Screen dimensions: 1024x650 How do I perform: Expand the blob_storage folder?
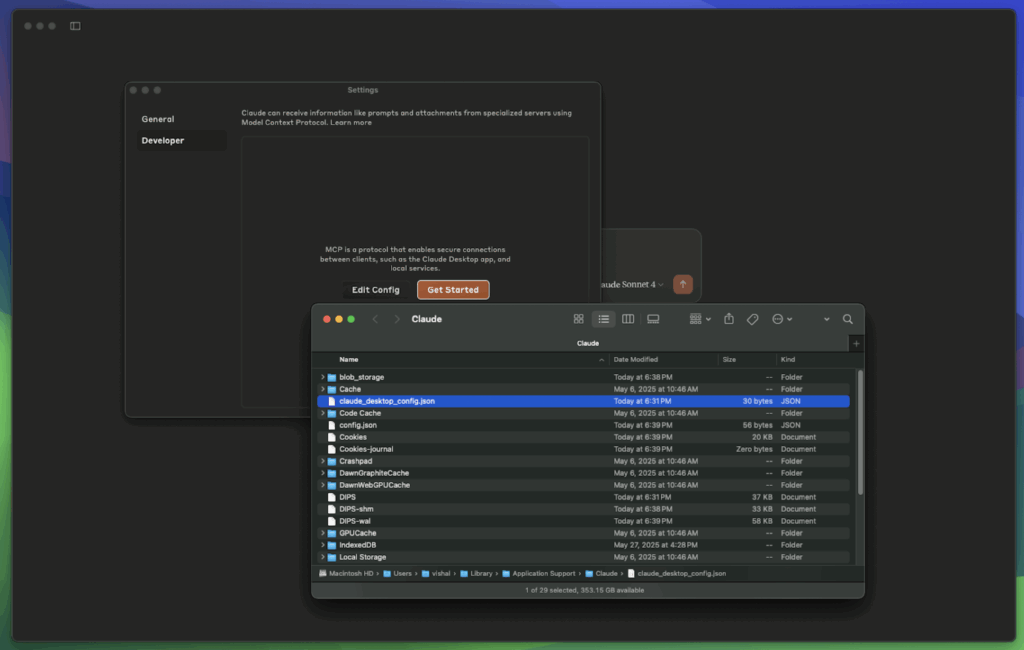323,377
